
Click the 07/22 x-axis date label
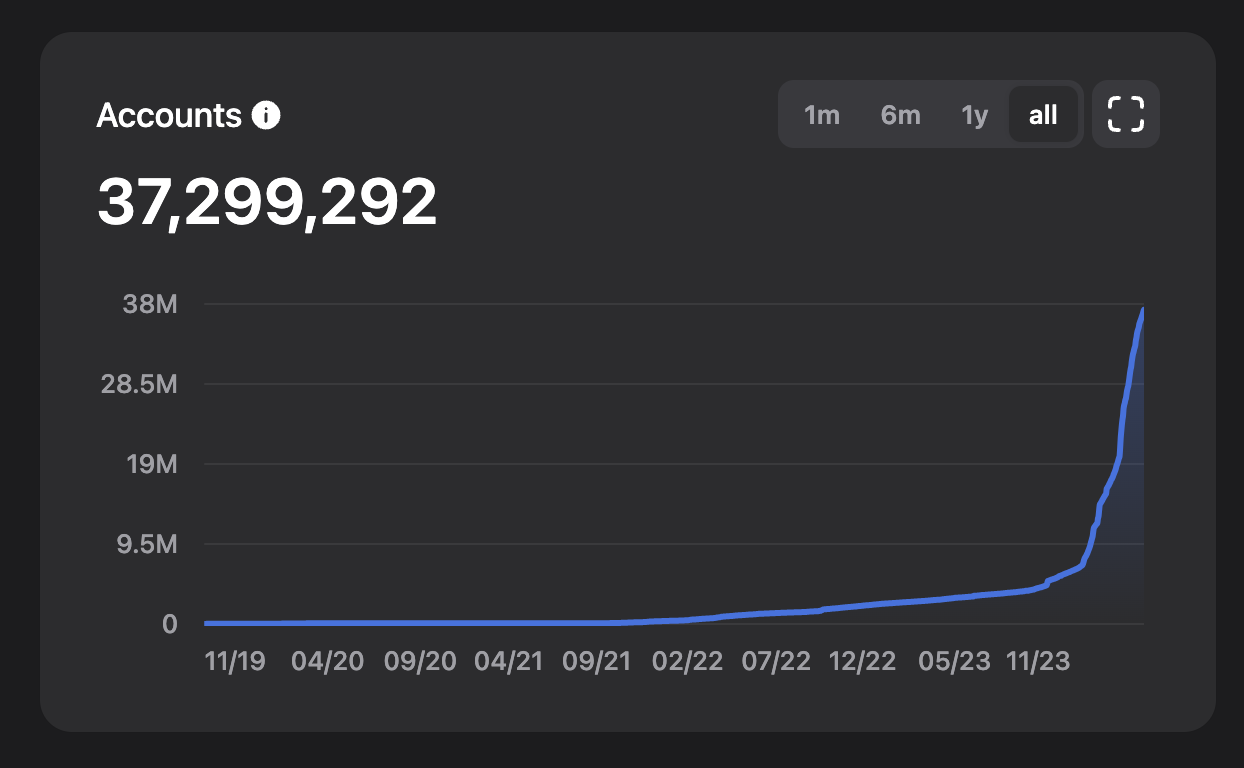point(775,662)
